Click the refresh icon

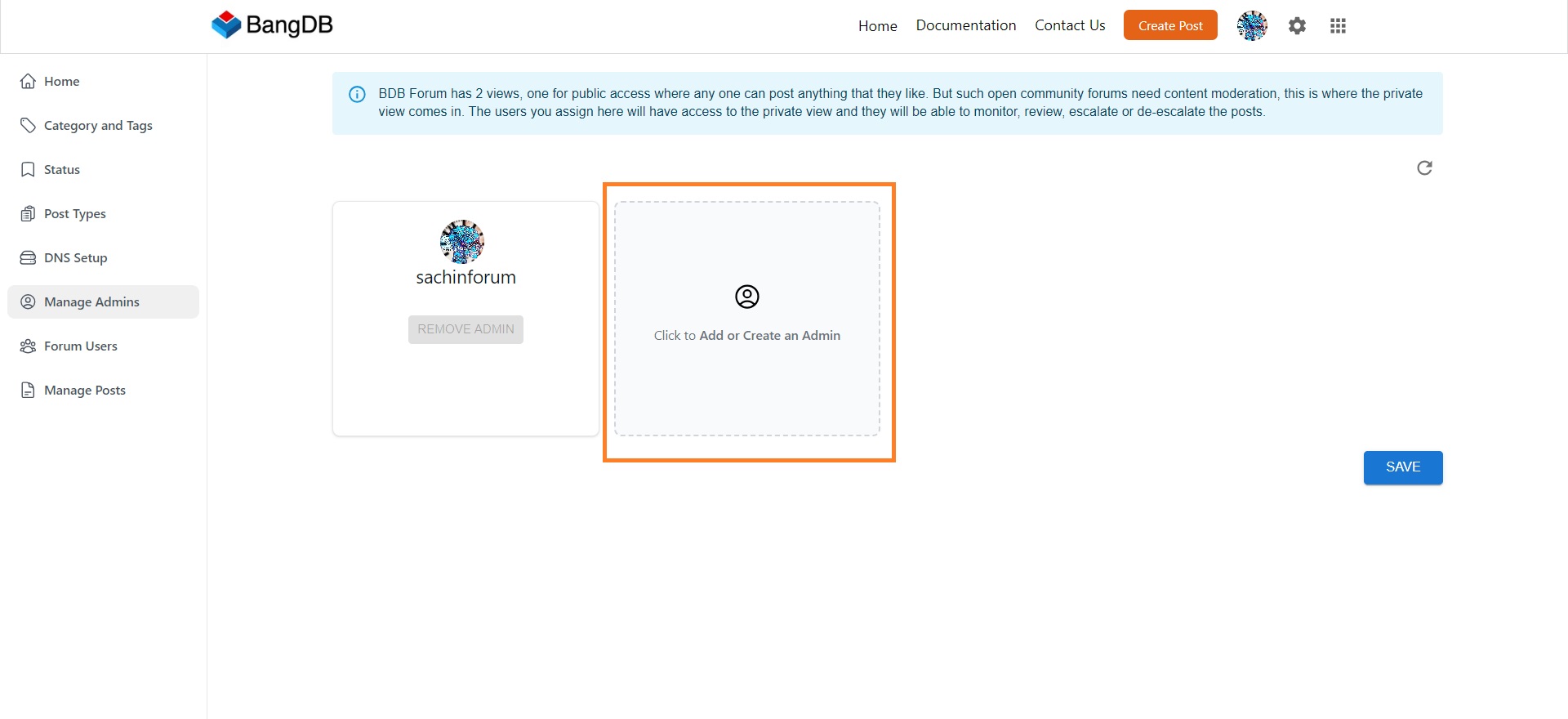tap(1424, 167)
